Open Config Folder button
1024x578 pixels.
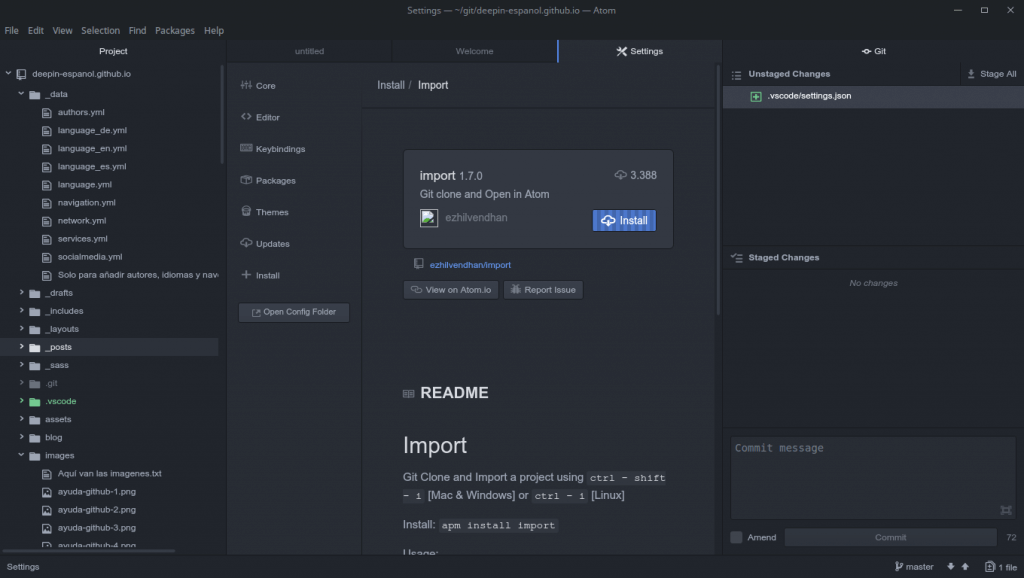tap(294, 312)
